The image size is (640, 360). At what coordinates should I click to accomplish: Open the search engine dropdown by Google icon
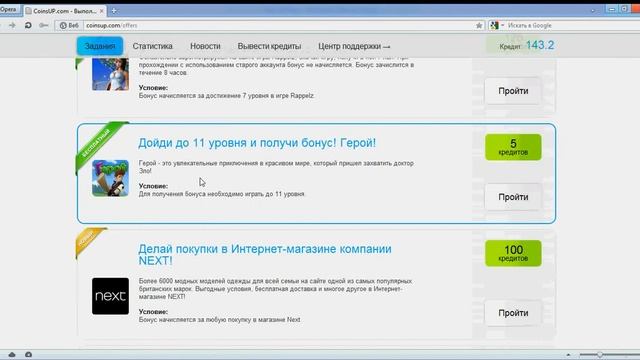(497, 25)
